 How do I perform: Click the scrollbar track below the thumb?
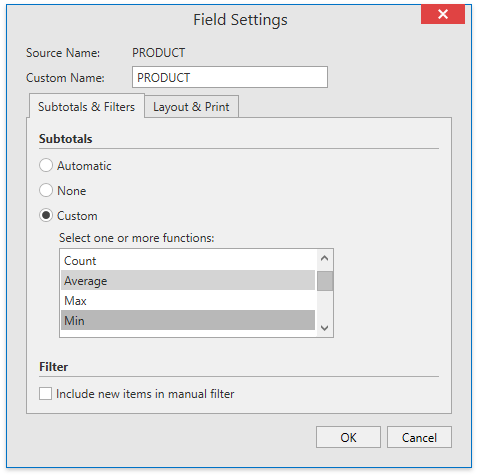pos(325,305)
